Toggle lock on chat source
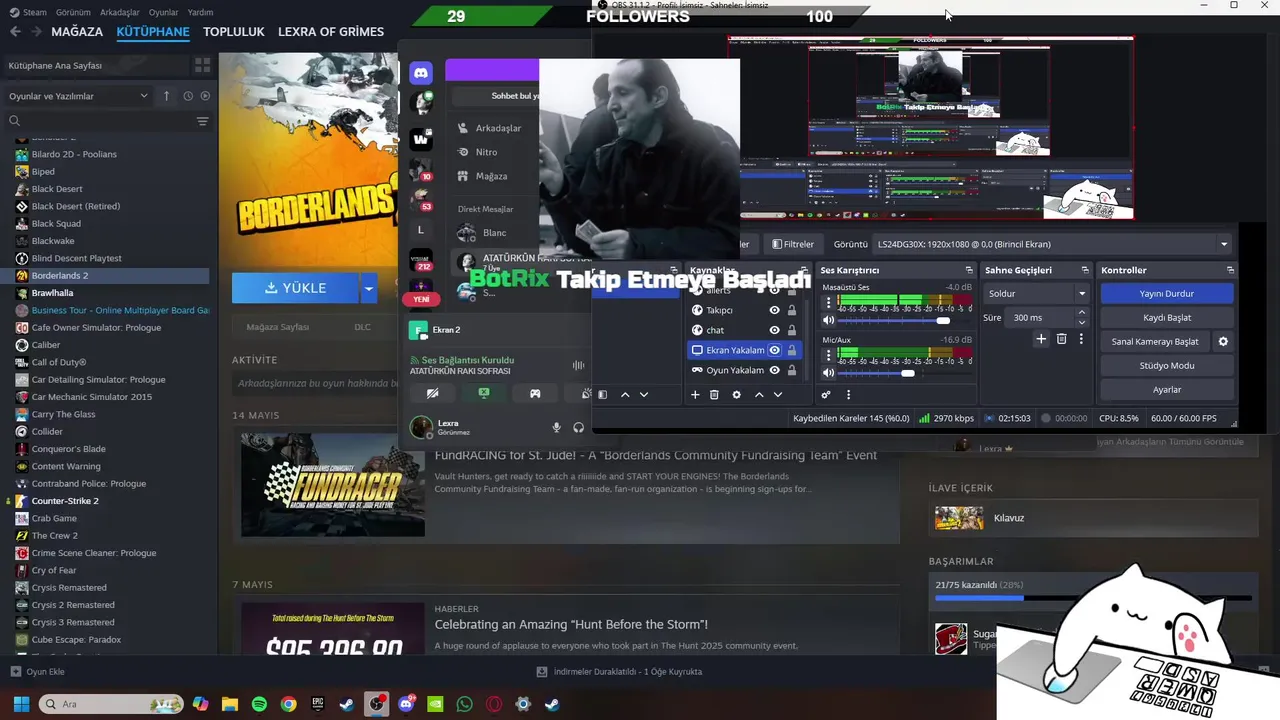 pyautogui.click(x=792, y=330)
